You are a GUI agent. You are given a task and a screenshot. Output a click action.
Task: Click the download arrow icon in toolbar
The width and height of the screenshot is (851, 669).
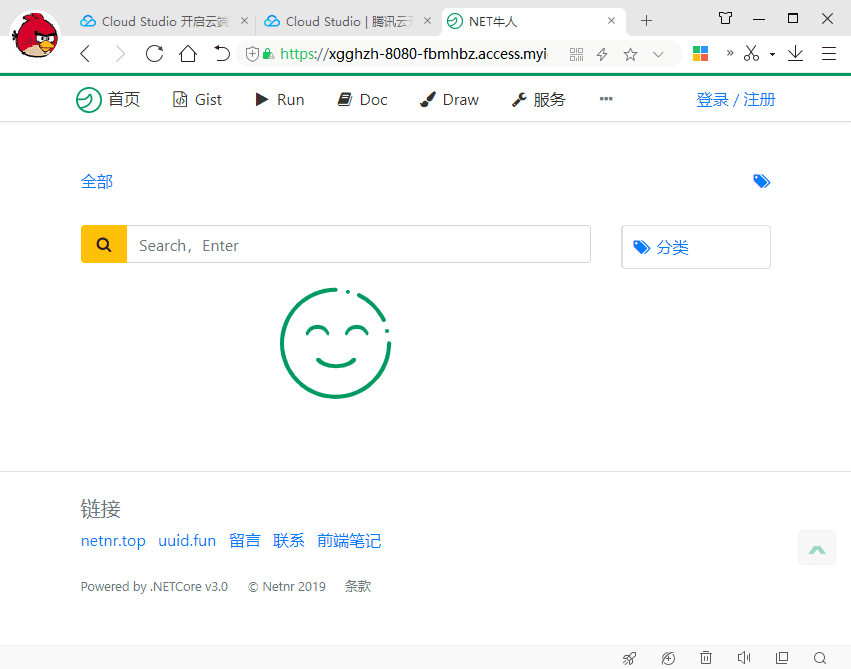[x=795, y=54]
